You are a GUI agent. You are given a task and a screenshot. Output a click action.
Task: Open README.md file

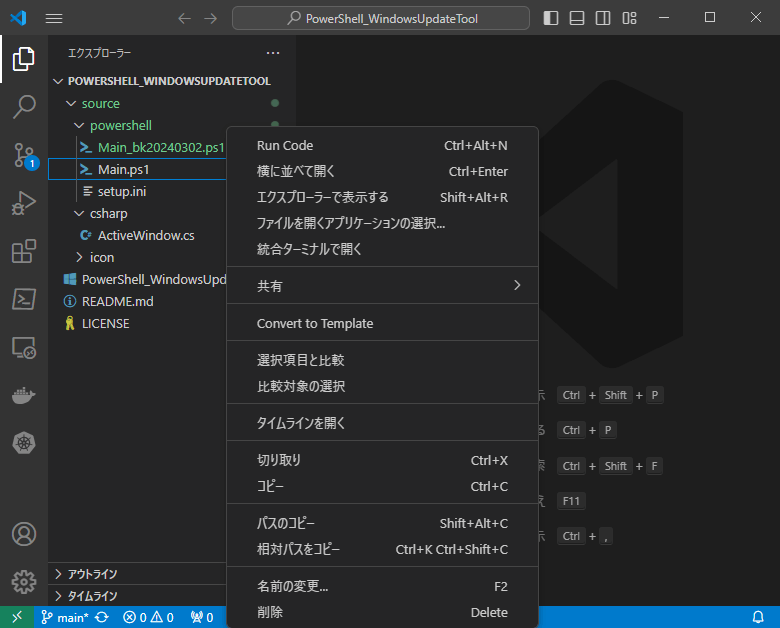point(137,302)
